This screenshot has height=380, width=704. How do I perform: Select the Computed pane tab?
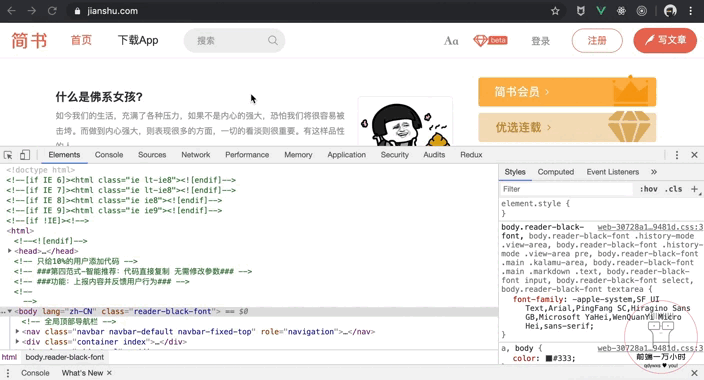[x=556, y=172]
